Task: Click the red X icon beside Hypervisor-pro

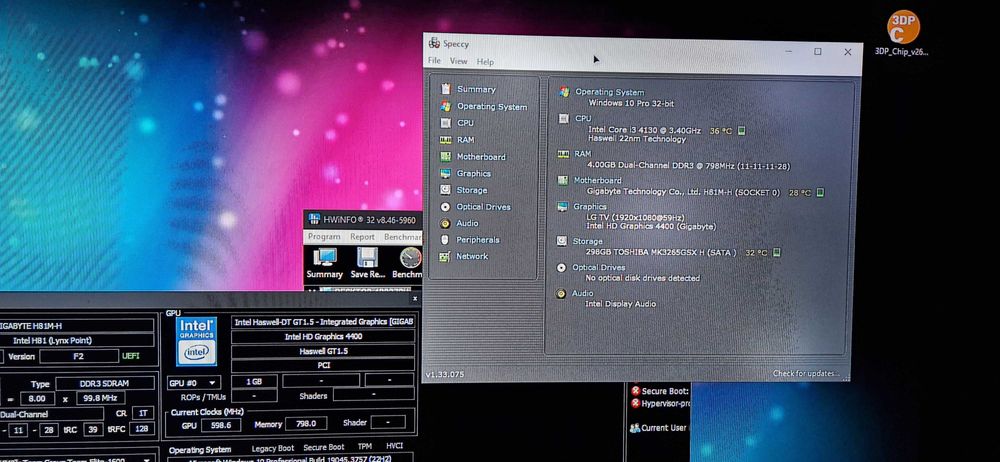Action: (636, 404)
